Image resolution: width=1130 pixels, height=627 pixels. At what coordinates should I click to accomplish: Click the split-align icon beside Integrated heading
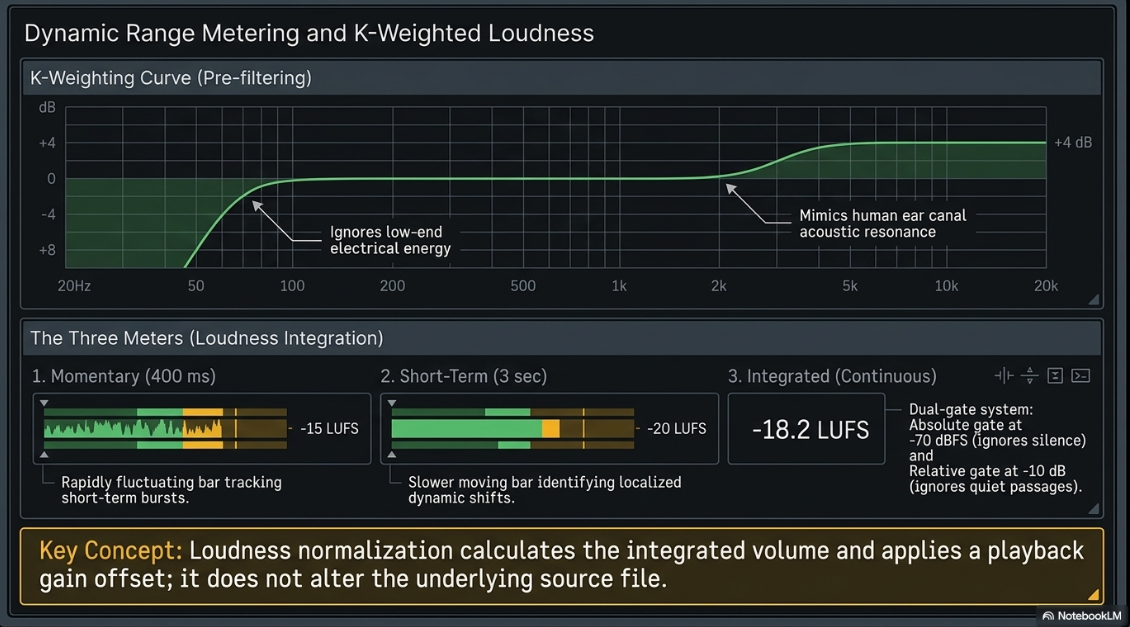coord(1004,375)
